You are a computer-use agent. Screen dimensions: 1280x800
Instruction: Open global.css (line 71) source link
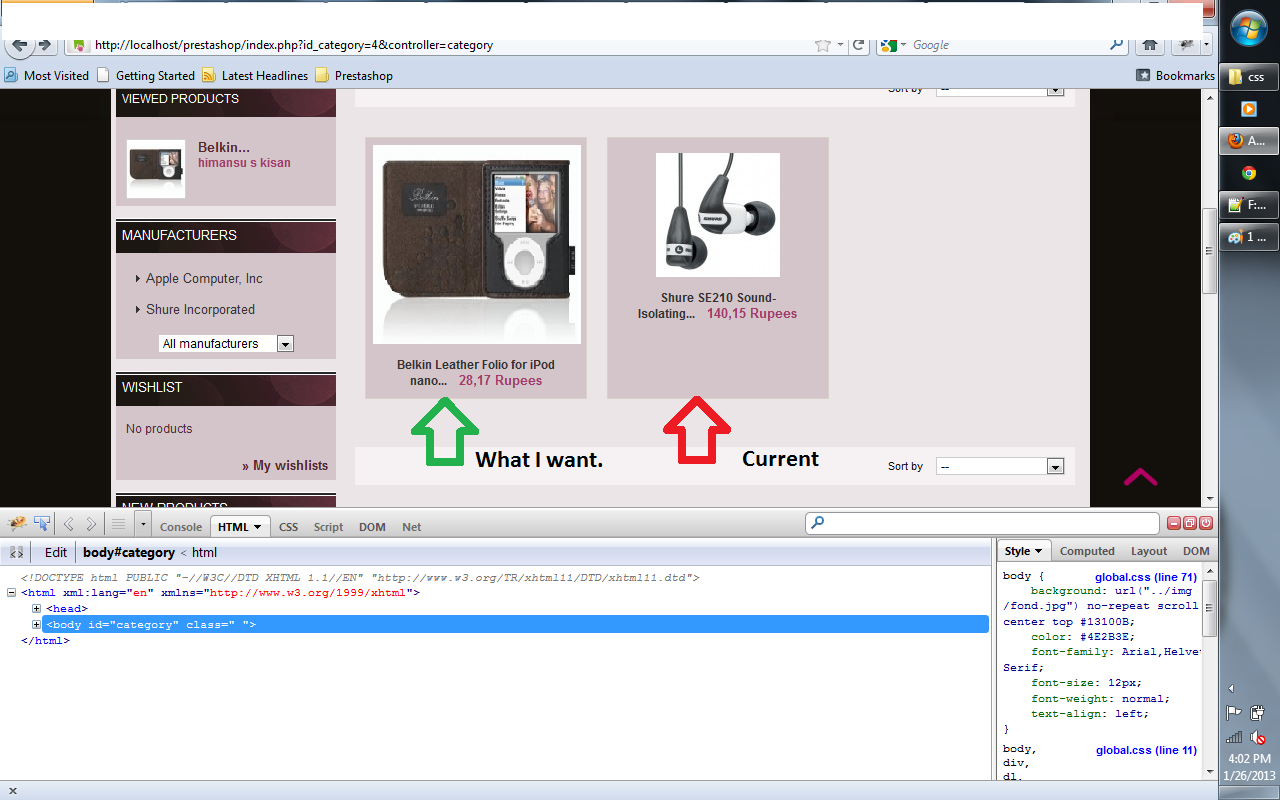point(1146,577)
